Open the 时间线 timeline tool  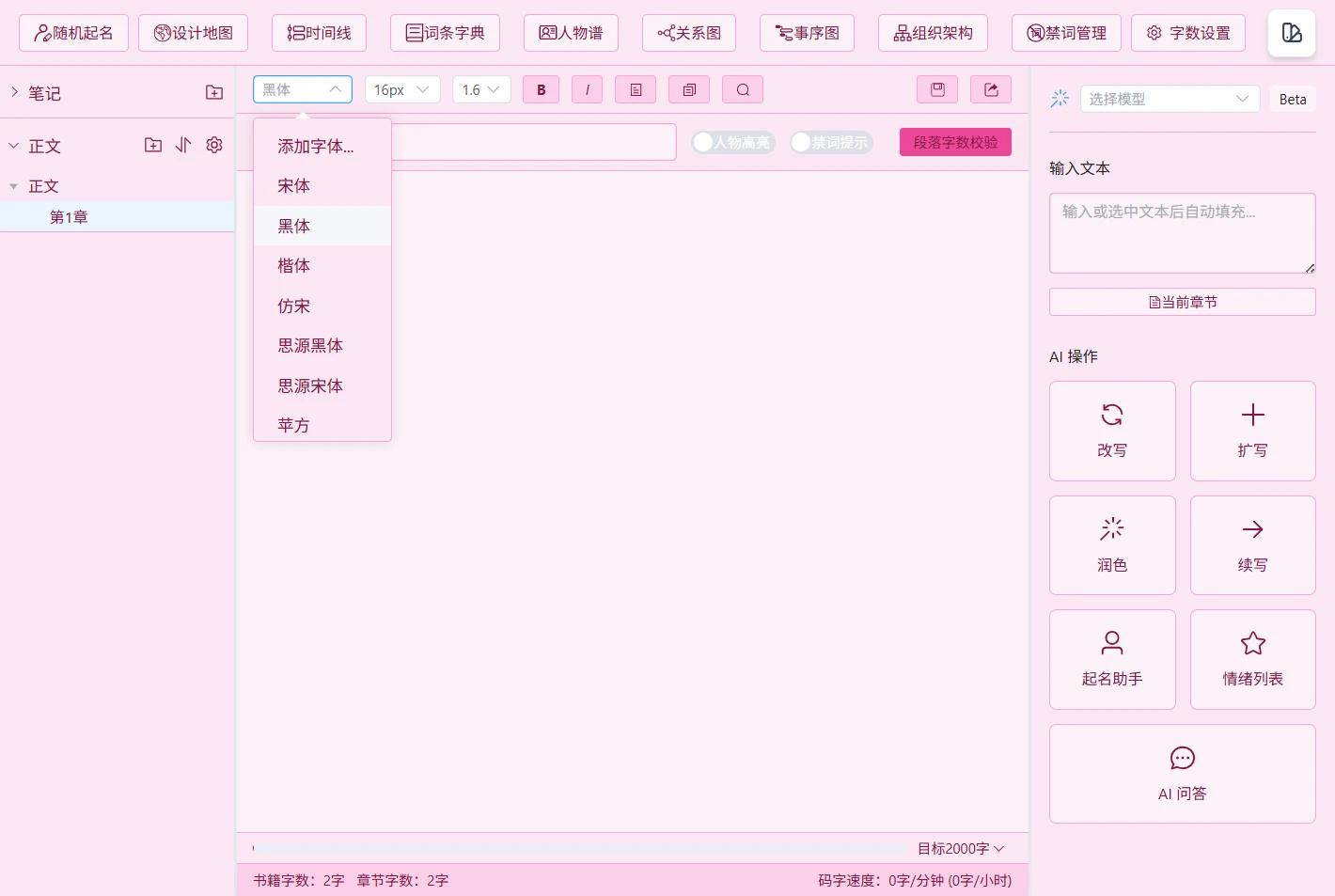pyautogui.click(x=319, y=33)
